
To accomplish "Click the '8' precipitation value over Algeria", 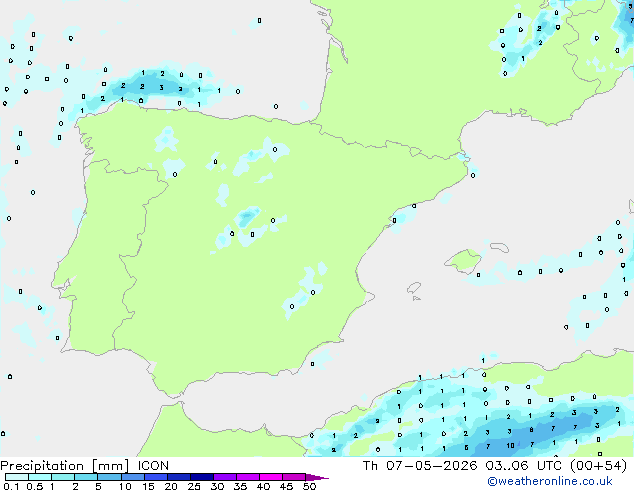I will point(531,430).
